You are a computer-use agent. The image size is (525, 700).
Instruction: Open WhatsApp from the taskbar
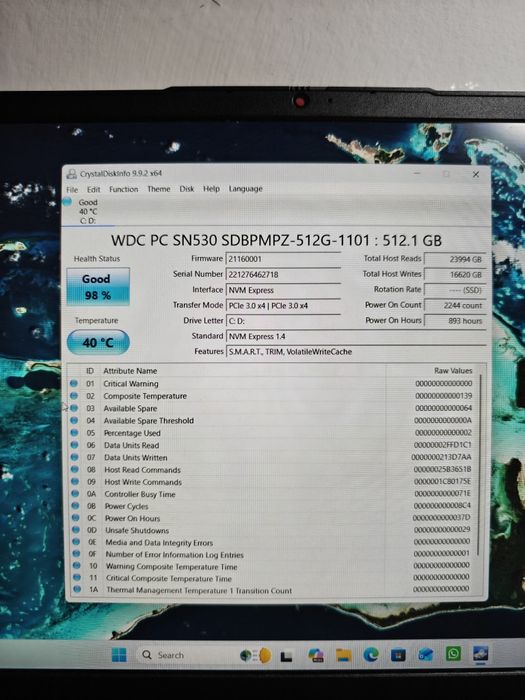pos(453,654)
